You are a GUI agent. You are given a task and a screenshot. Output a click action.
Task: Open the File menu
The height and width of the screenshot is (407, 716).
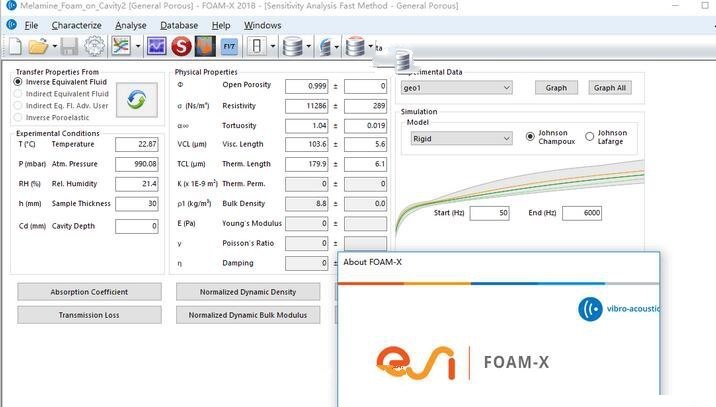pos(31,25)
